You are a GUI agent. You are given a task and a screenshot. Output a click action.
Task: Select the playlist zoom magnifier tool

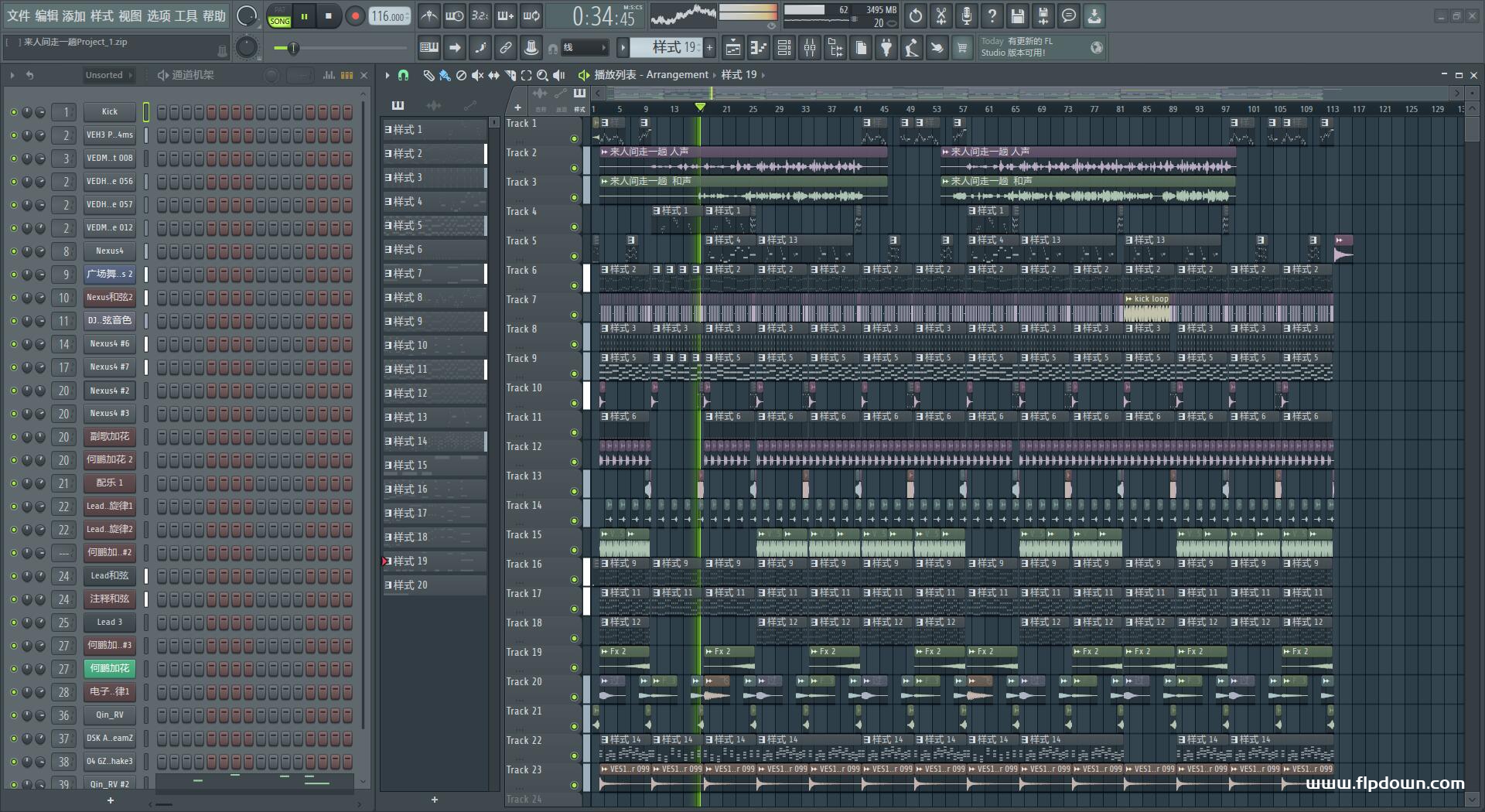pos(543,75)
